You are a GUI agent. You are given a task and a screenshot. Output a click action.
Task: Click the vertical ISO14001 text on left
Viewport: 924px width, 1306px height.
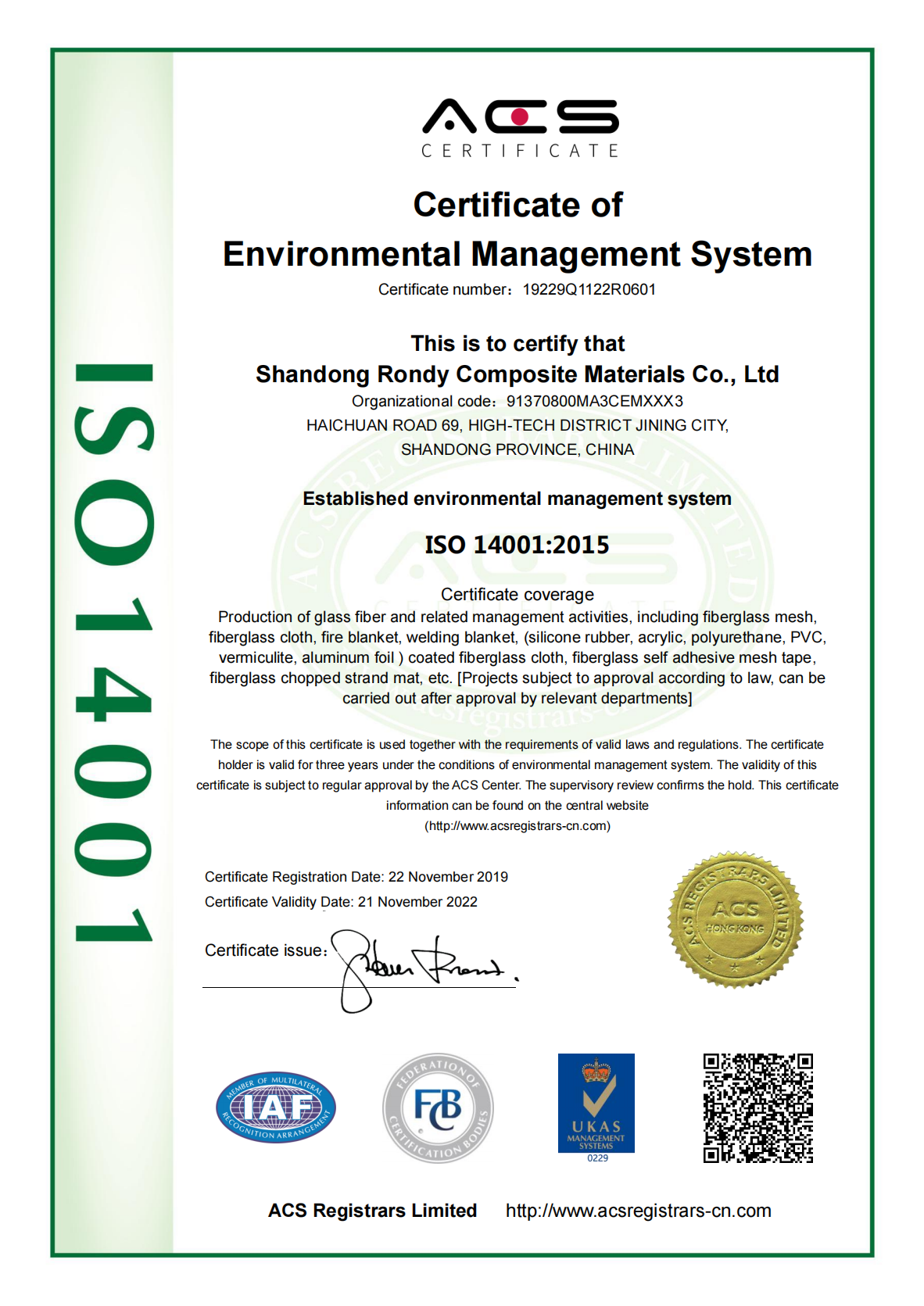click(114, 653)
